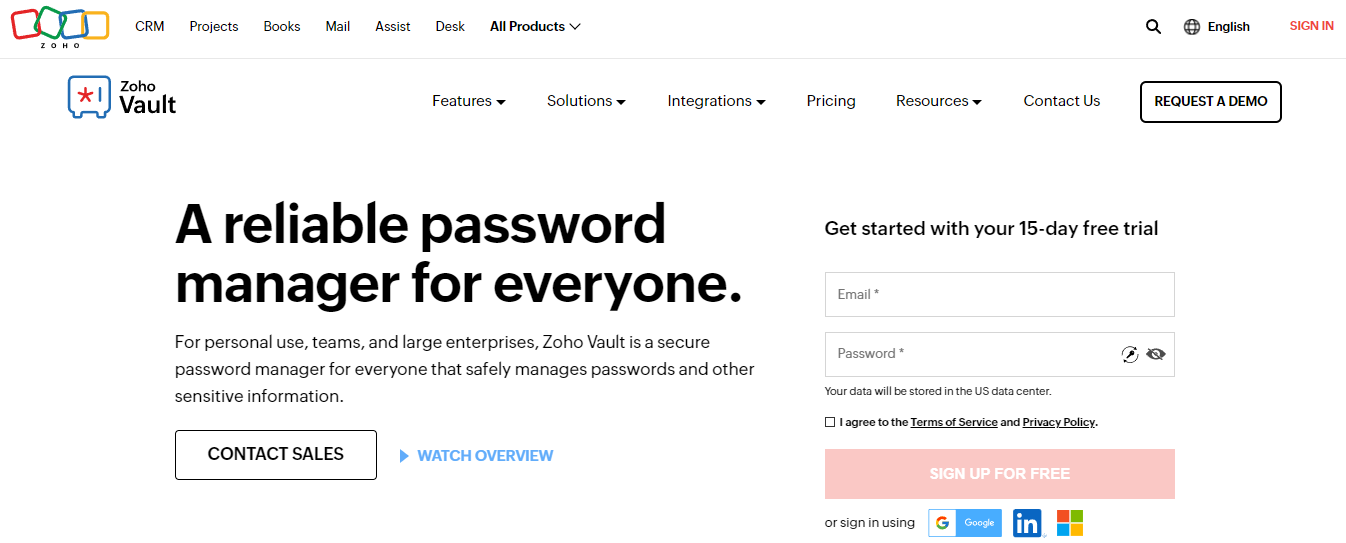
Task: Play the Watch Overview triangle icon
Action: (405, 456)
